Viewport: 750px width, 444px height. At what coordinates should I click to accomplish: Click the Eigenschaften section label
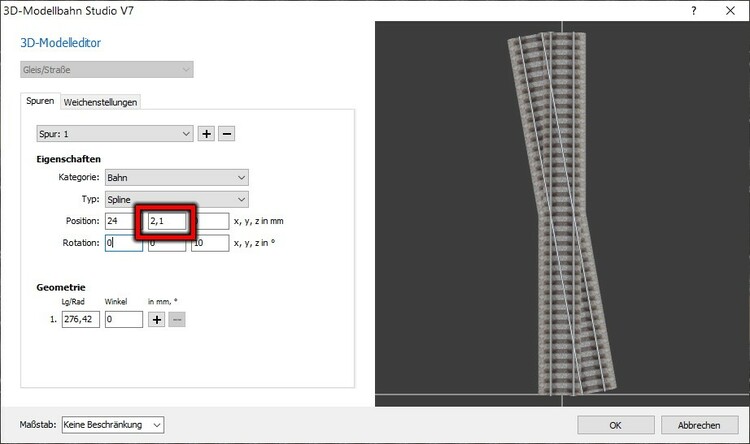68,159
